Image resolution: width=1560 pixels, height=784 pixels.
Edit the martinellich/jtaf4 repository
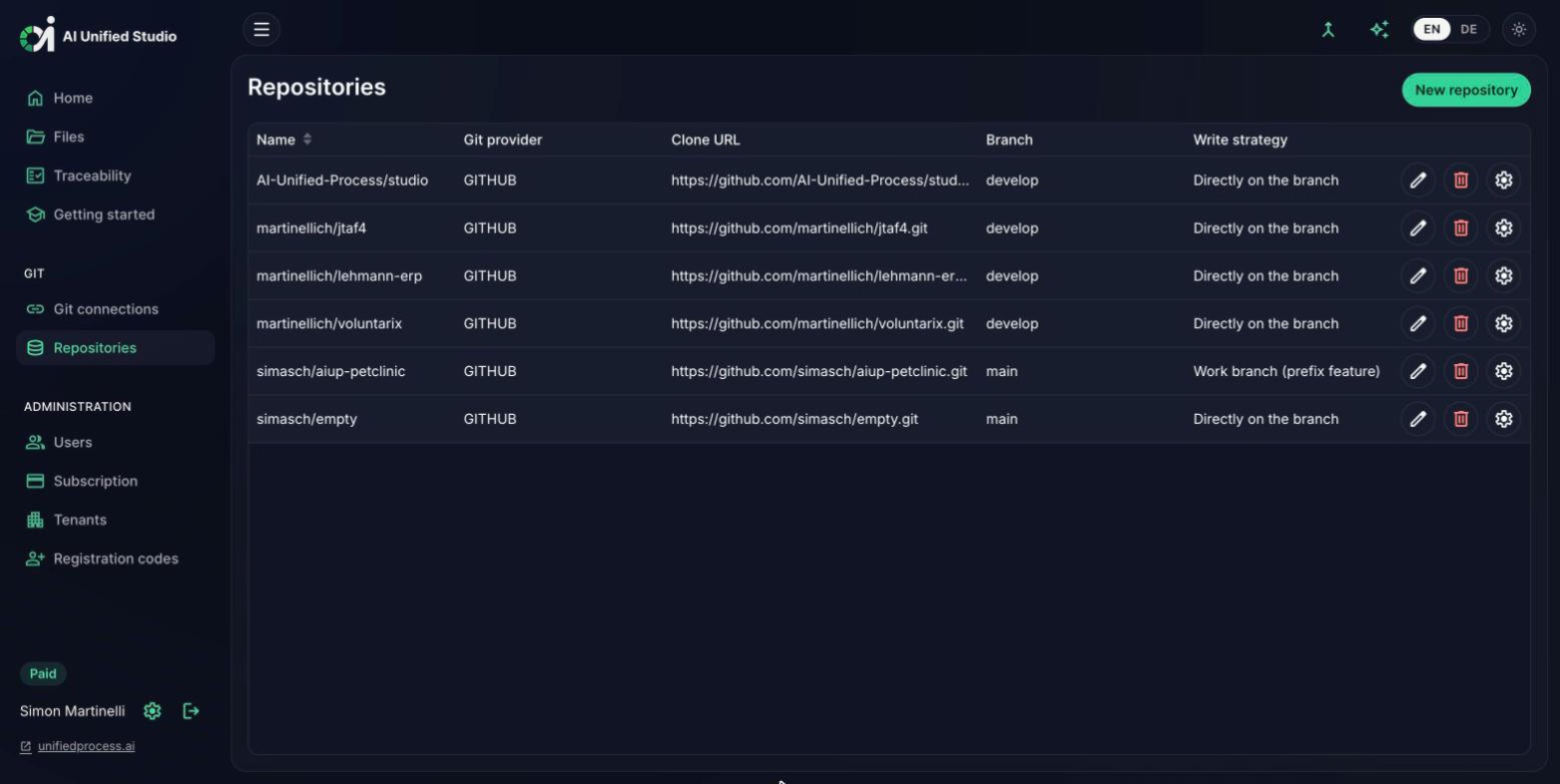[1417, 228]
